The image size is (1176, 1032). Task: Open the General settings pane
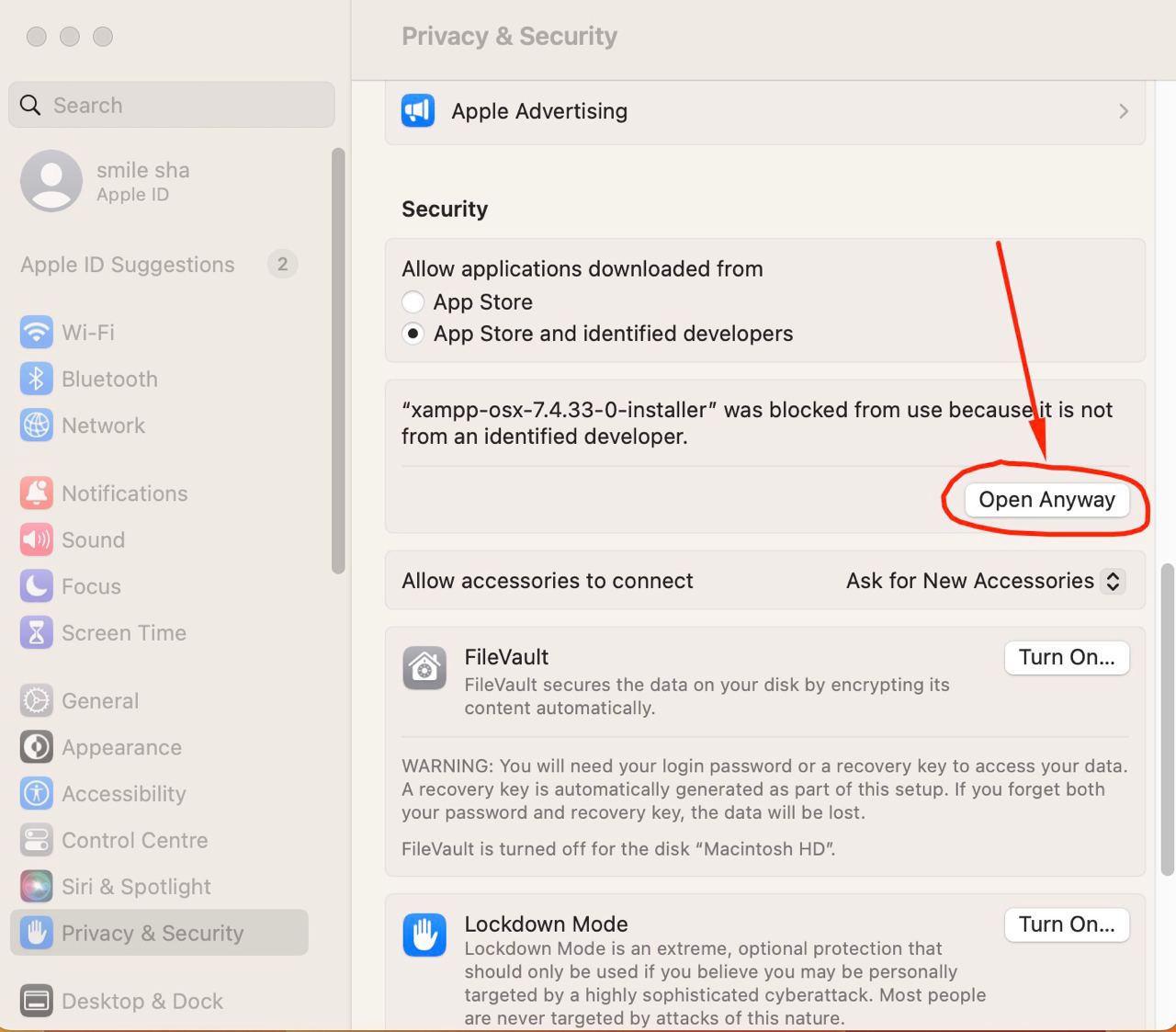tap(159, 700)
